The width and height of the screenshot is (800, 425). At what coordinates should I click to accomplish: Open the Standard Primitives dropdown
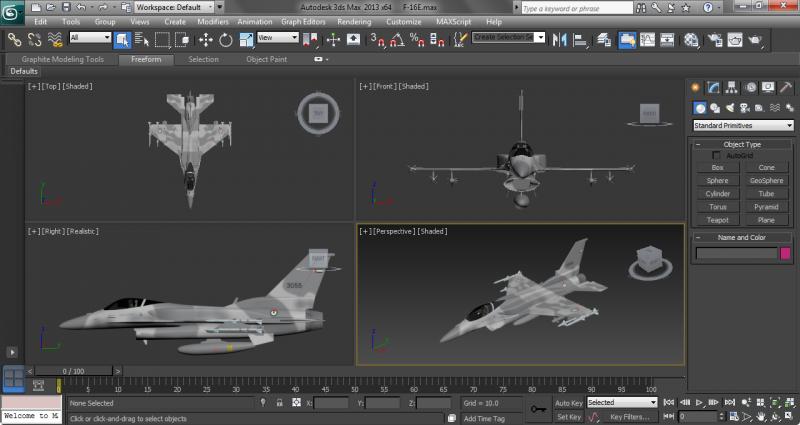pos(743,126)
